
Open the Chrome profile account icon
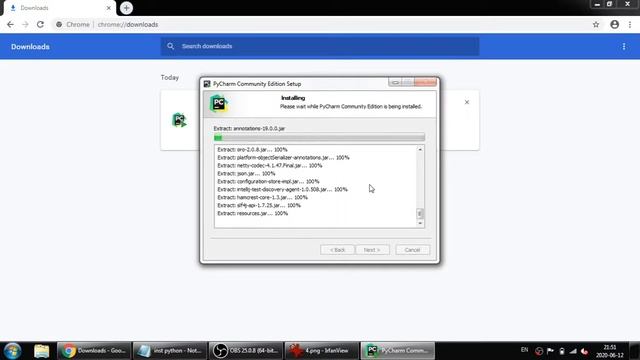pyautogui.click(x=614, y=24)
